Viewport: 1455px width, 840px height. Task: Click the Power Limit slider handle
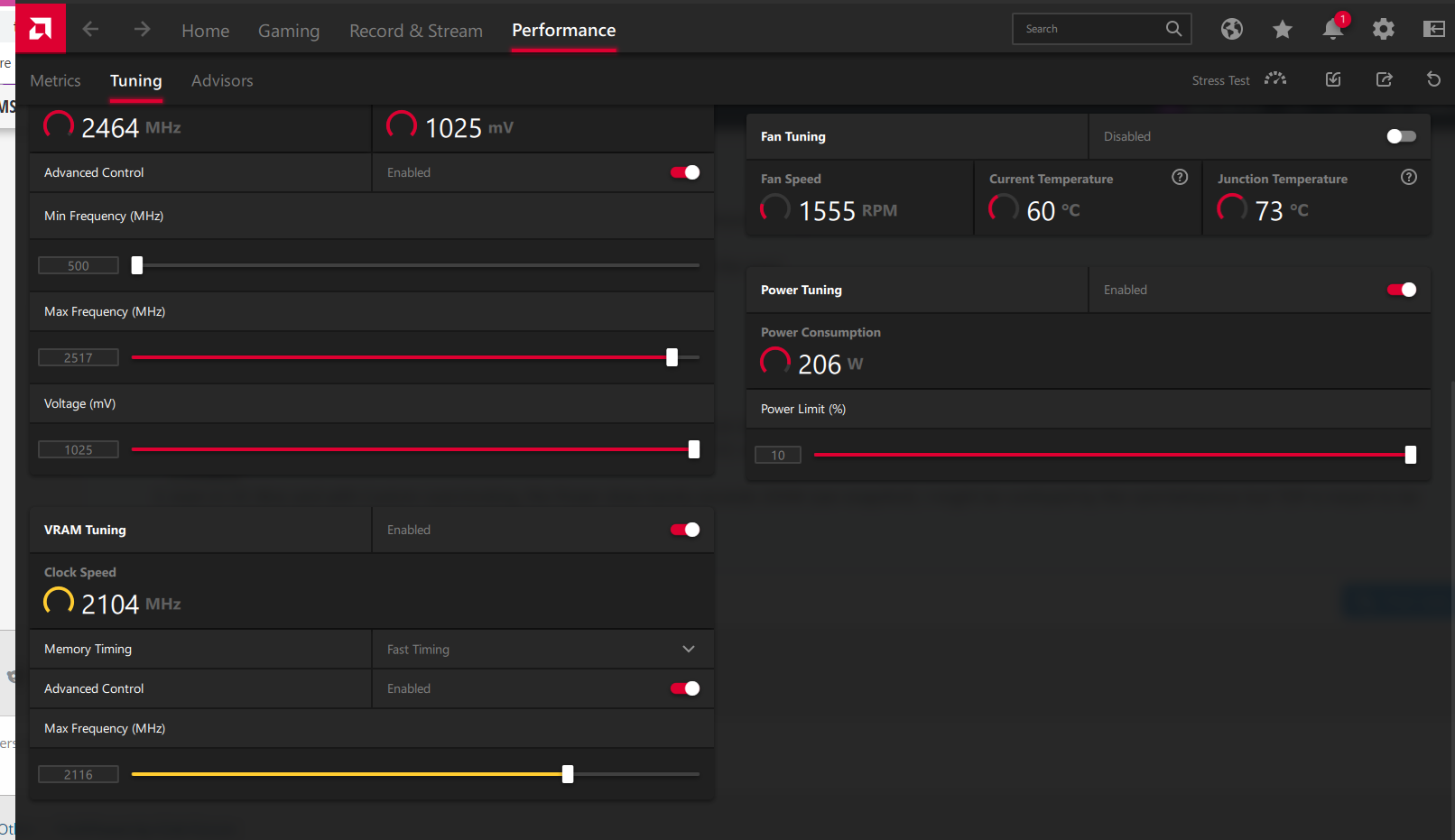(1411, 455)
